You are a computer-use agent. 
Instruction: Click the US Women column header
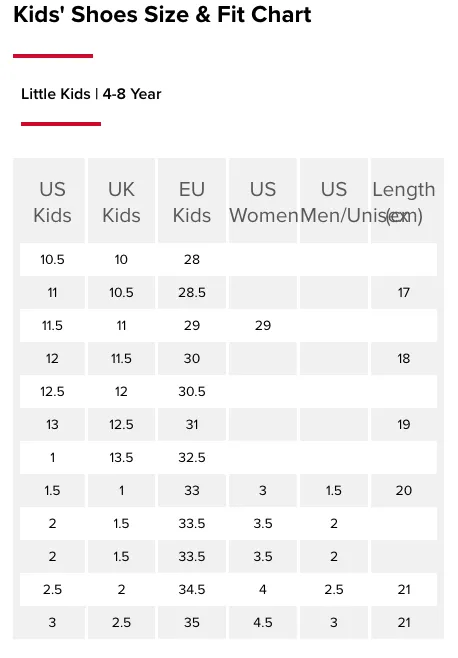pos(263,202)
